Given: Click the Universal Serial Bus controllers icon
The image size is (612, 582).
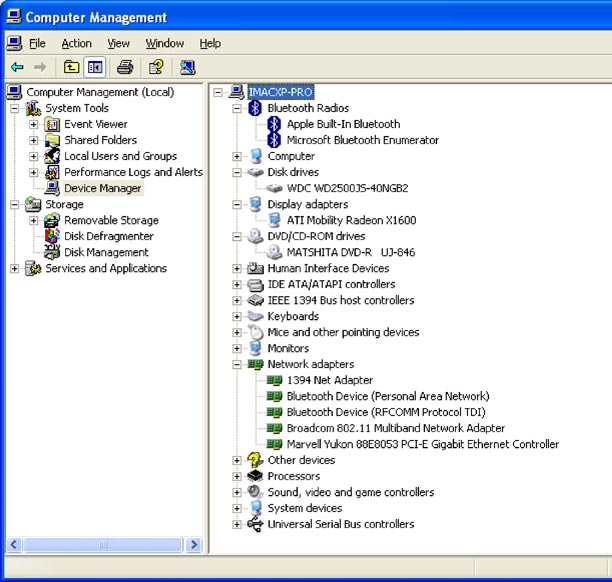Looking at the screenshot, I should (255, 524).
